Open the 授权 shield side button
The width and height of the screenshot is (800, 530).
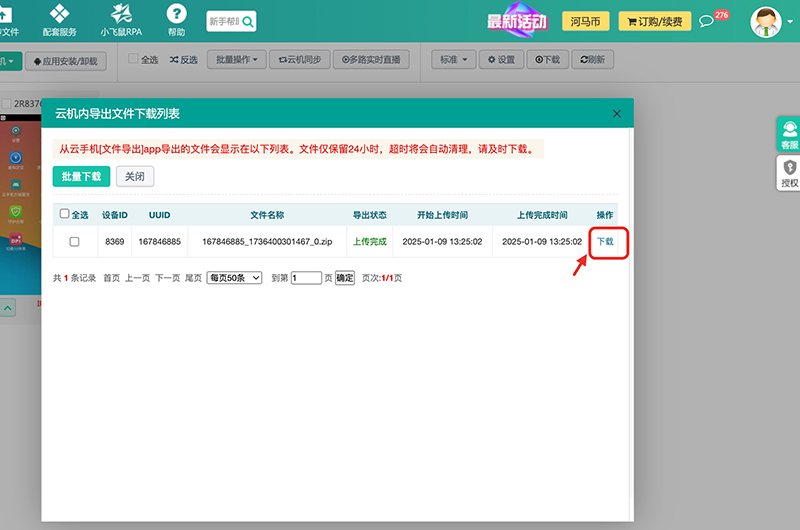click(789, 173)
